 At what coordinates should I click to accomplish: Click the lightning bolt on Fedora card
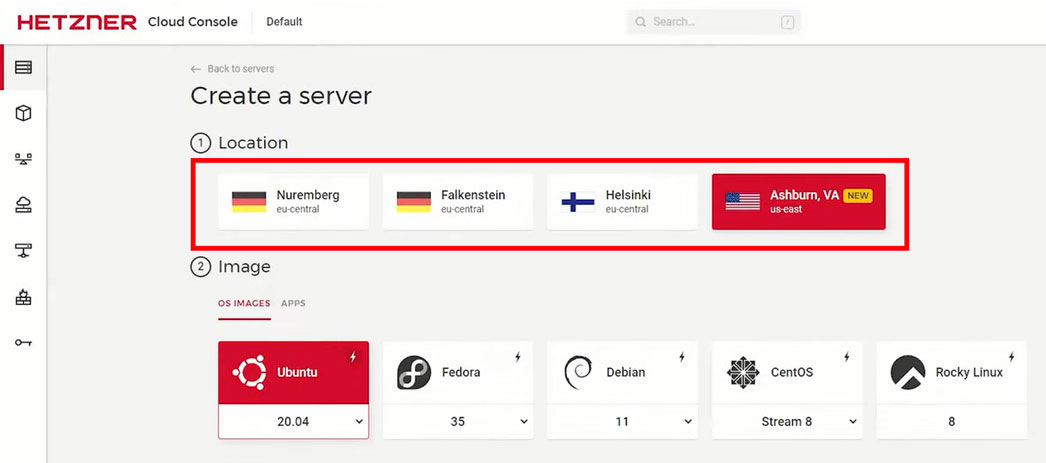(518, 357)
